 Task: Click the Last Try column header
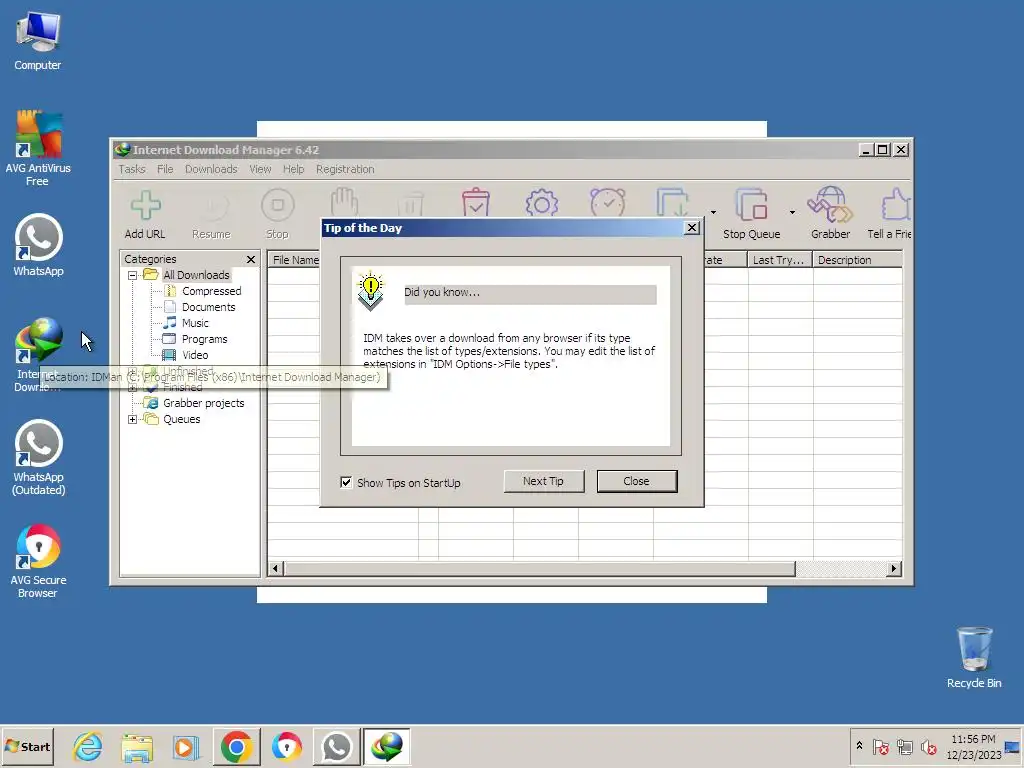pyautogui.click(x=779, y=260)
